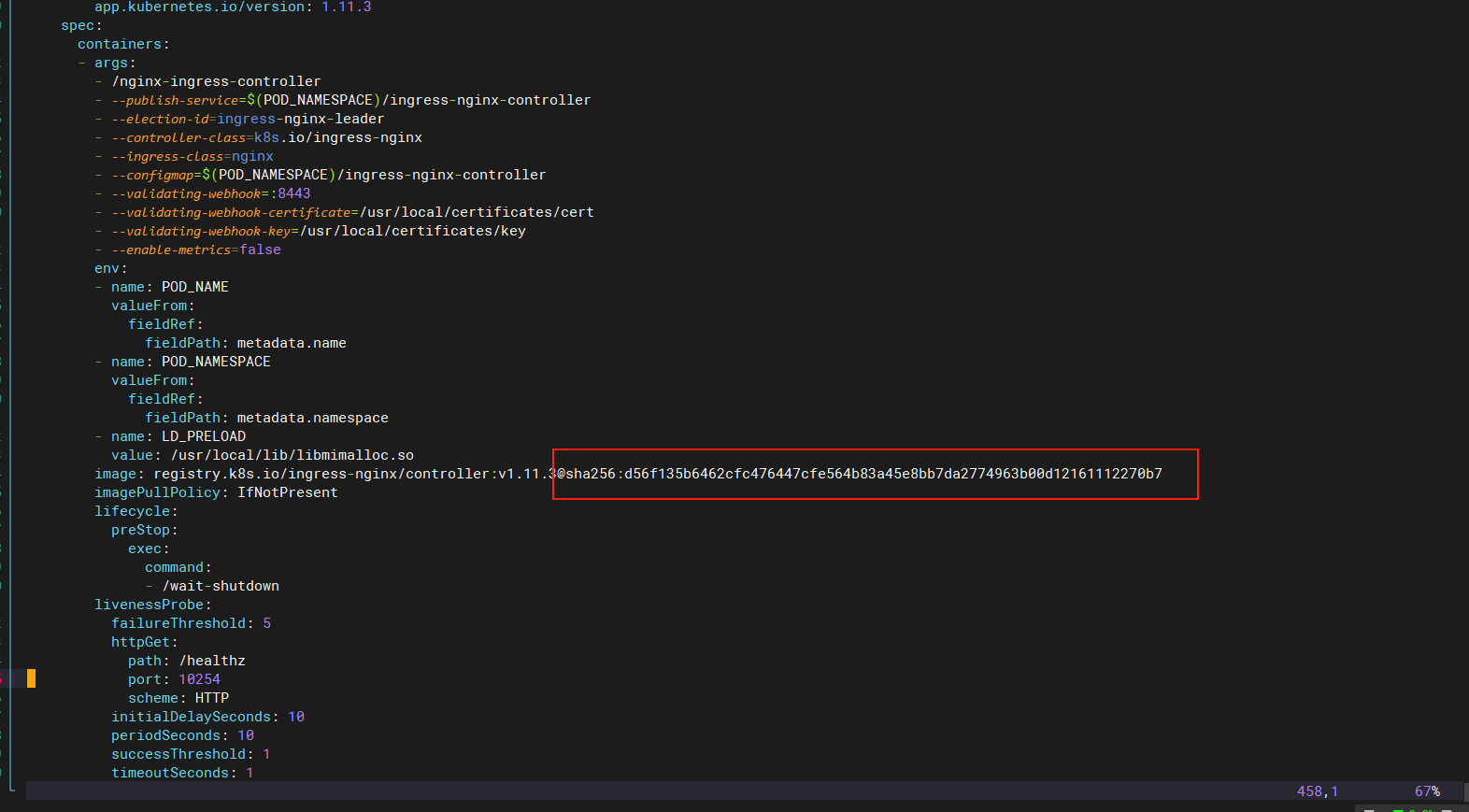The image size is (1469, 812).
Task: Click 'initialDelaySeconds: 10' line
Action: pos(208,717)
